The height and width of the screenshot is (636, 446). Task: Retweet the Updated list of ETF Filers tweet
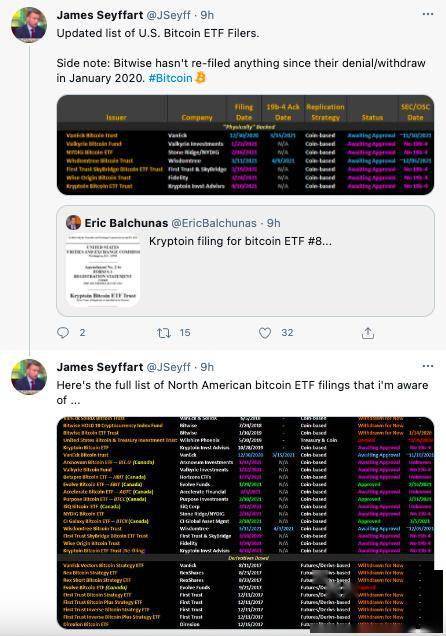[164, 333]
